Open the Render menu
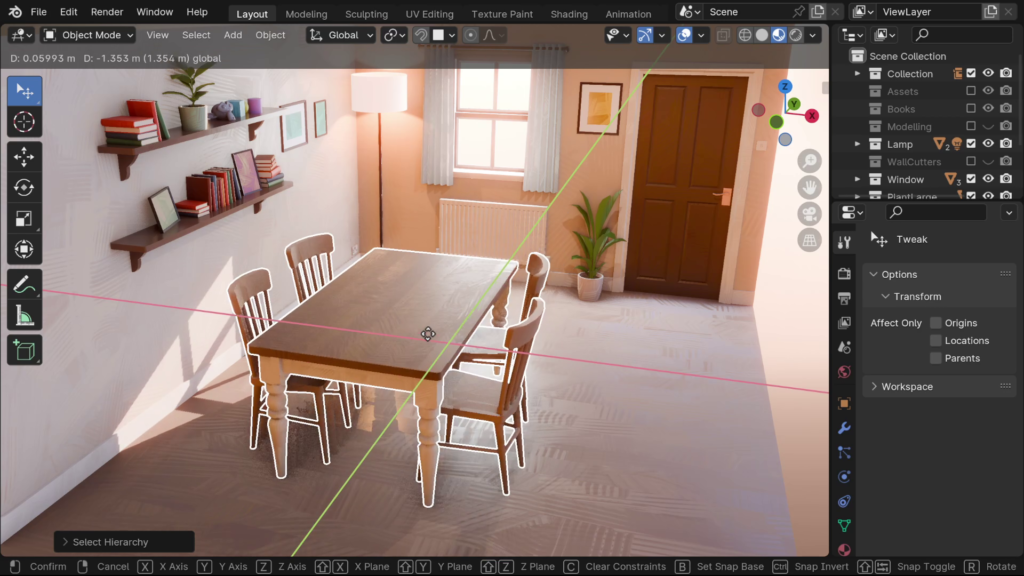 [x=107, y=12]
